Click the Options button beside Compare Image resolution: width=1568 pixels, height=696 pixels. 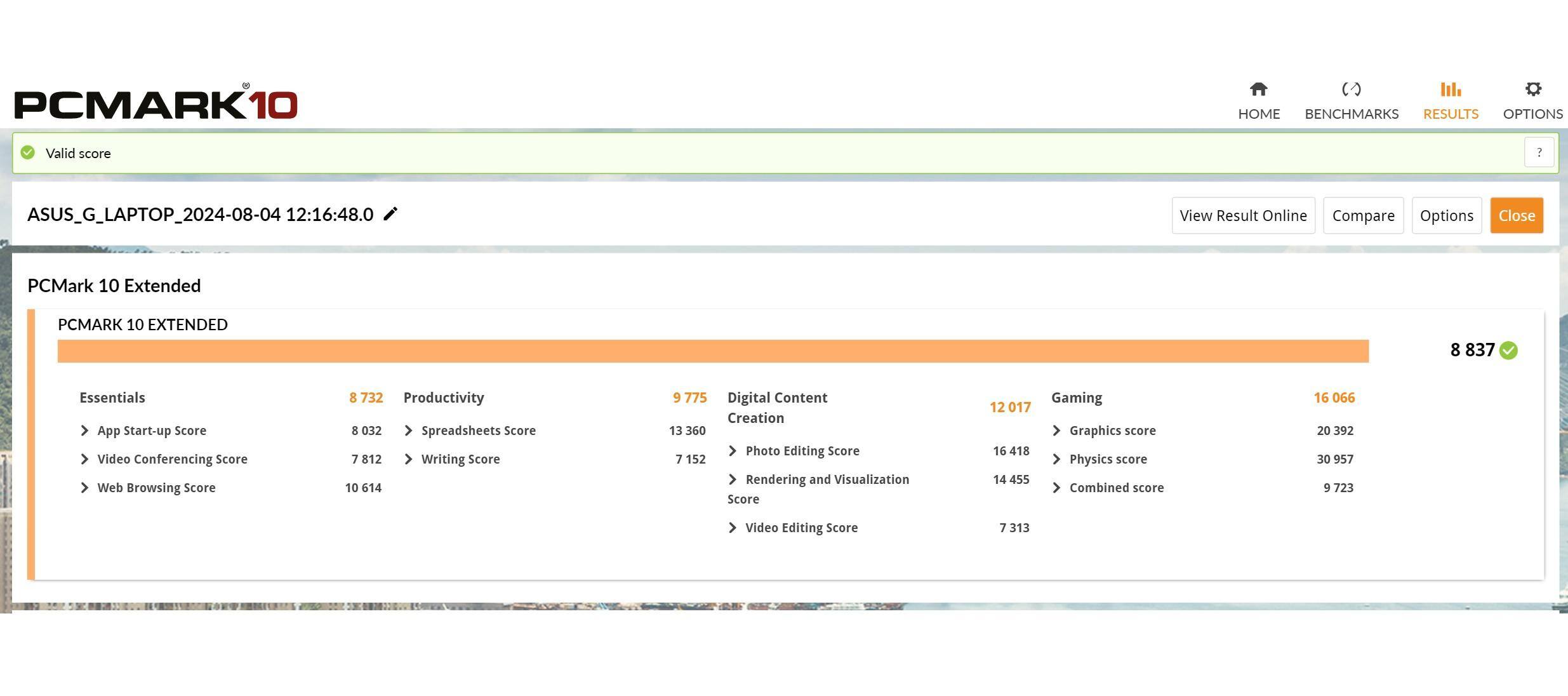(x=1446, y=215)
